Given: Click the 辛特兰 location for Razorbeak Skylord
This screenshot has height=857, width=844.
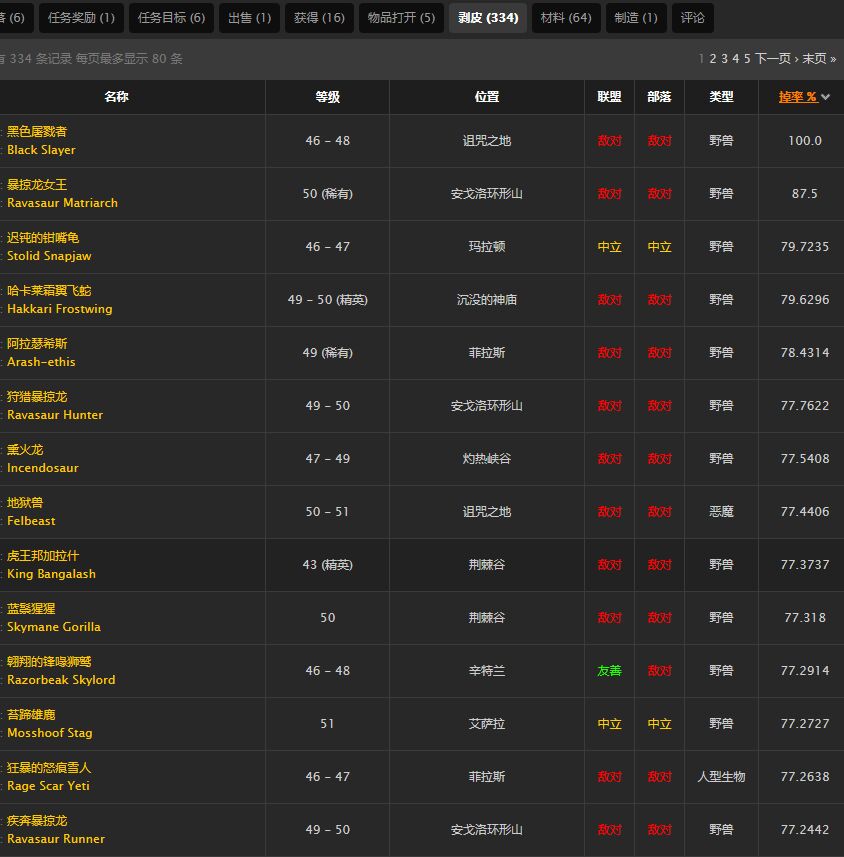Looking at the screenshot, I should [487, 671].
